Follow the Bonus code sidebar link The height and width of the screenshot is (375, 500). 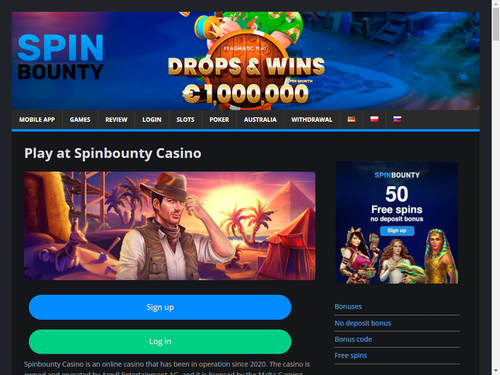353,339
